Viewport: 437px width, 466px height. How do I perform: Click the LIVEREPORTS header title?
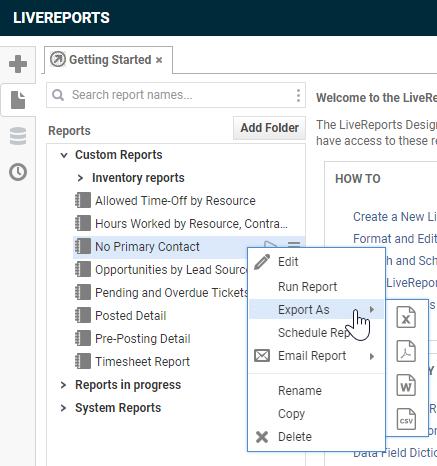coord(61,18)
